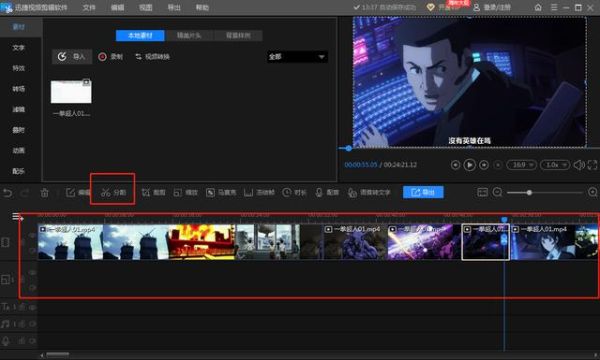Click the timeline zoom slider handle
600x360 pixels.
(529, 192)
